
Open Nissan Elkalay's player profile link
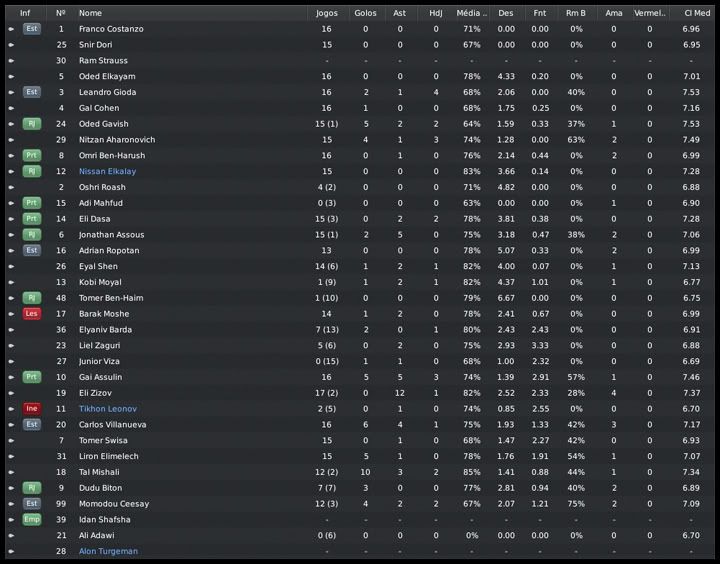(x=107, y=172)
